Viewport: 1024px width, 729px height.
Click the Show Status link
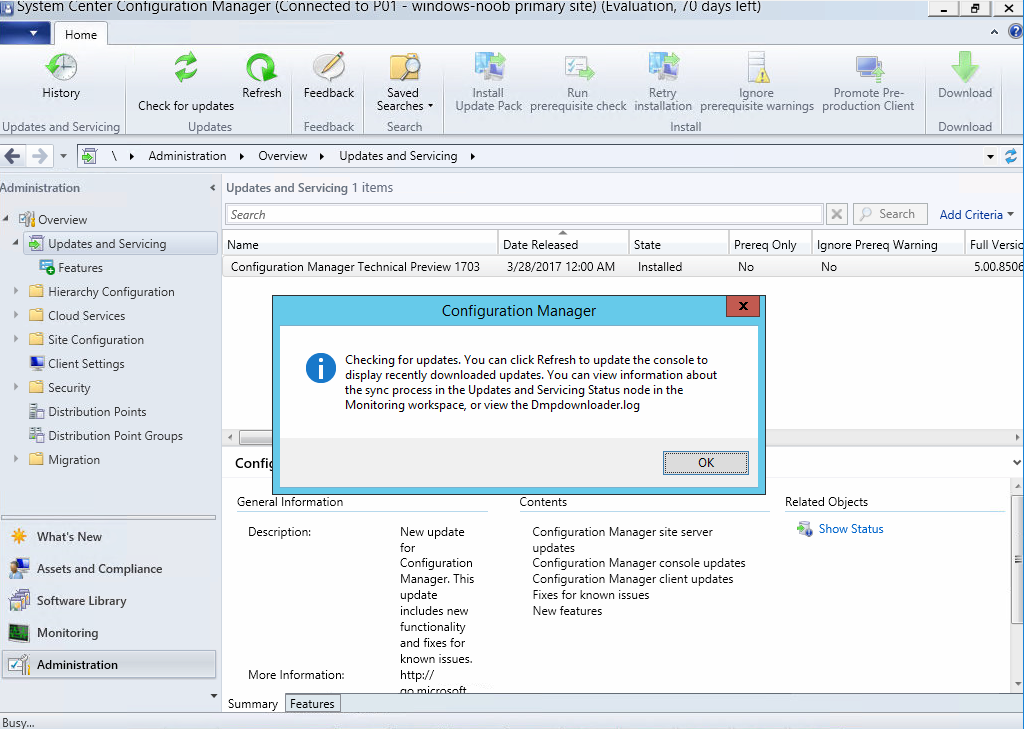(850, 529)
